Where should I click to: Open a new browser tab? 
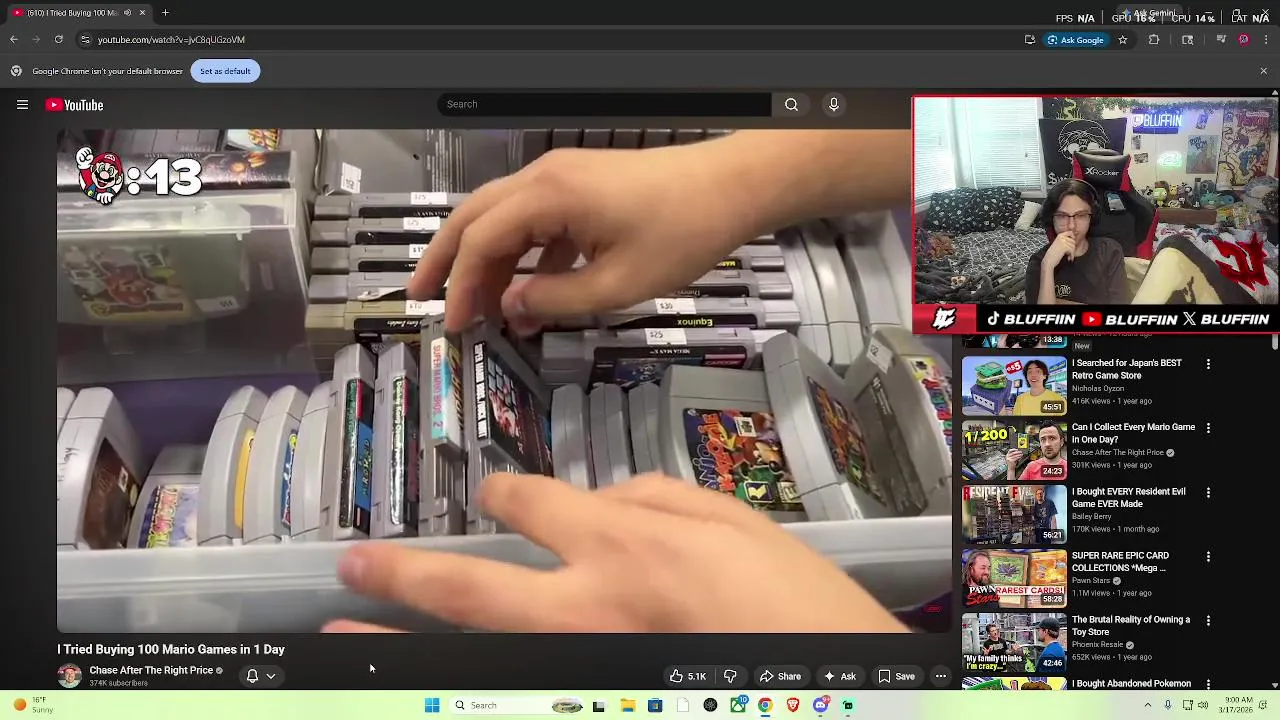click(165, 13)
